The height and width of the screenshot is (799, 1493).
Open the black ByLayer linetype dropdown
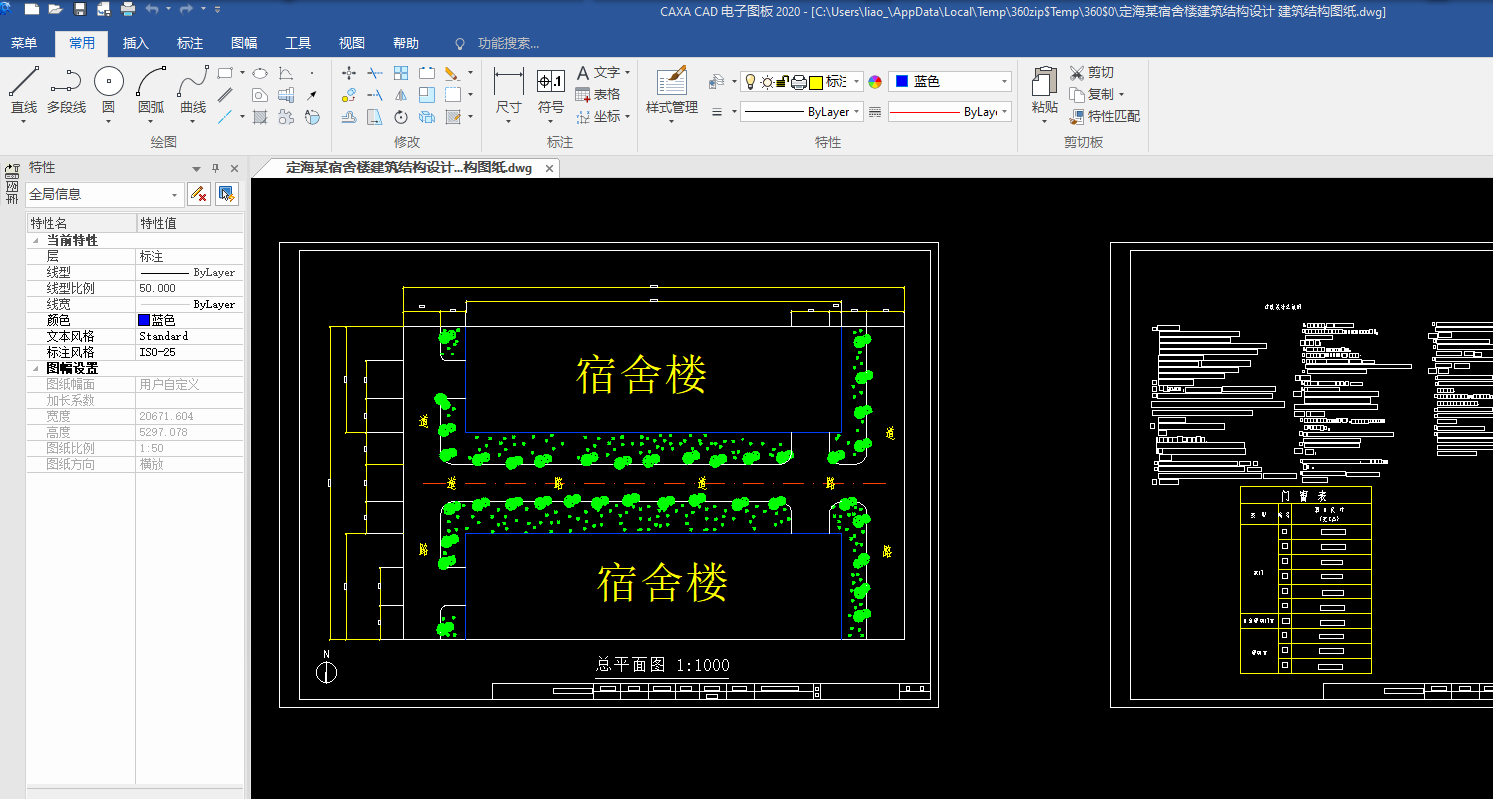coord(801,112)
